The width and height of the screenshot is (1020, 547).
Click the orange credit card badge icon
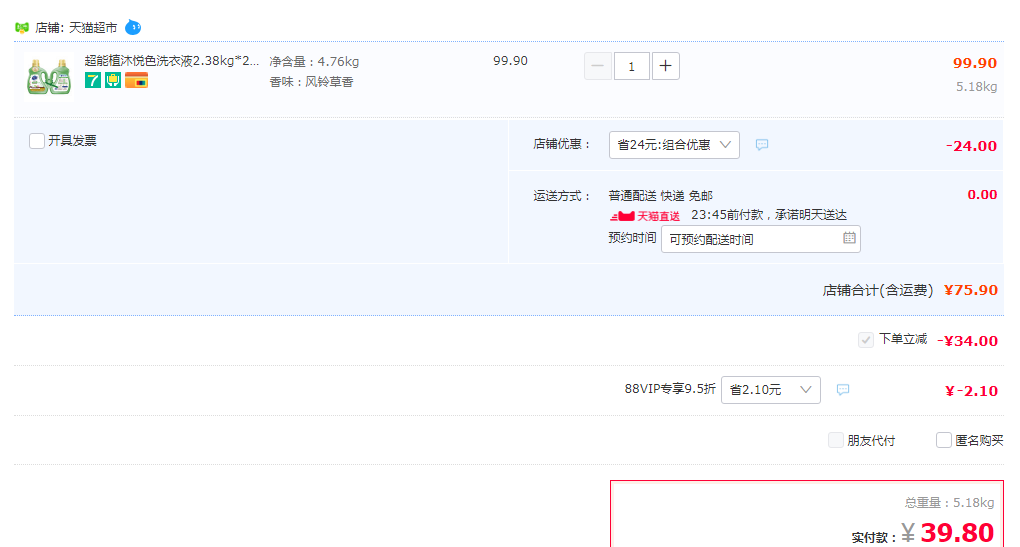point(137,81)
